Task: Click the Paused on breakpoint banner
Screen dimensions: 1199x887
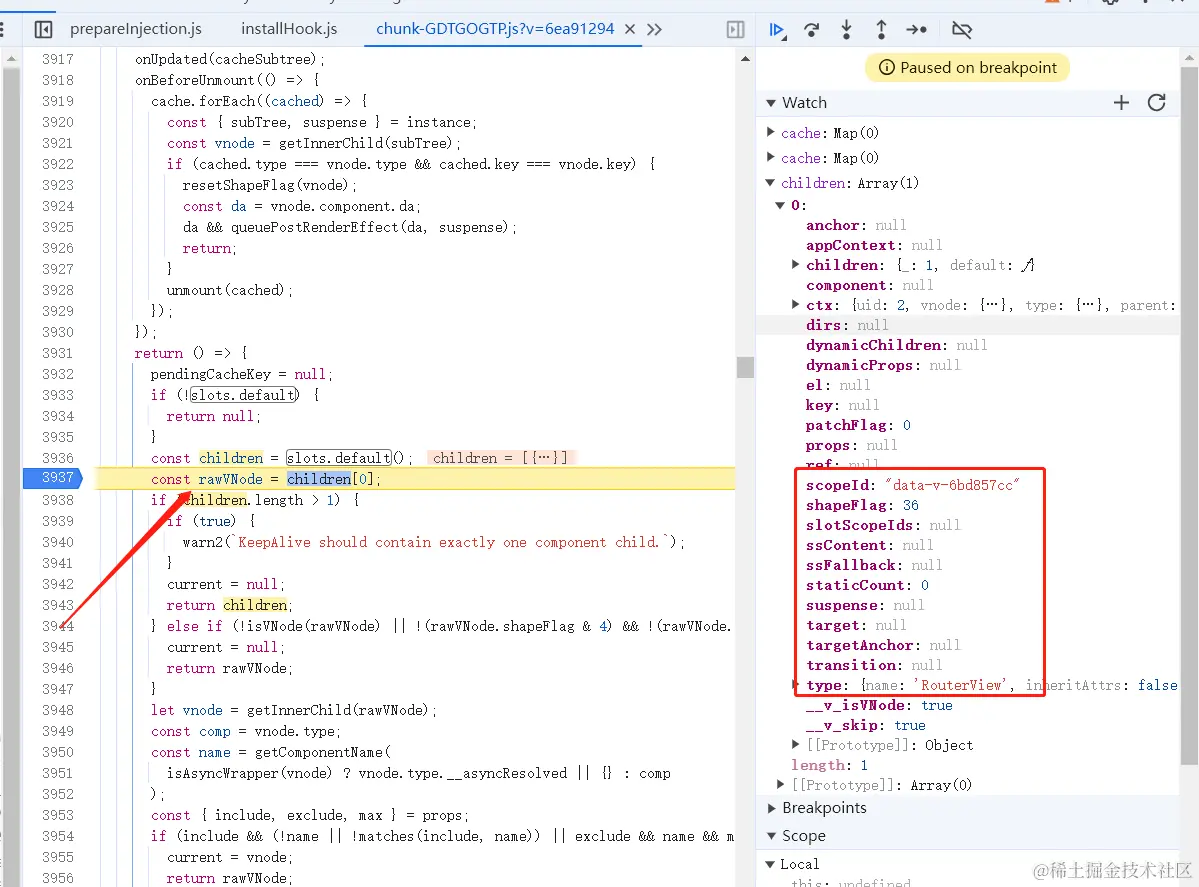Action: click(x=967, y=68)
